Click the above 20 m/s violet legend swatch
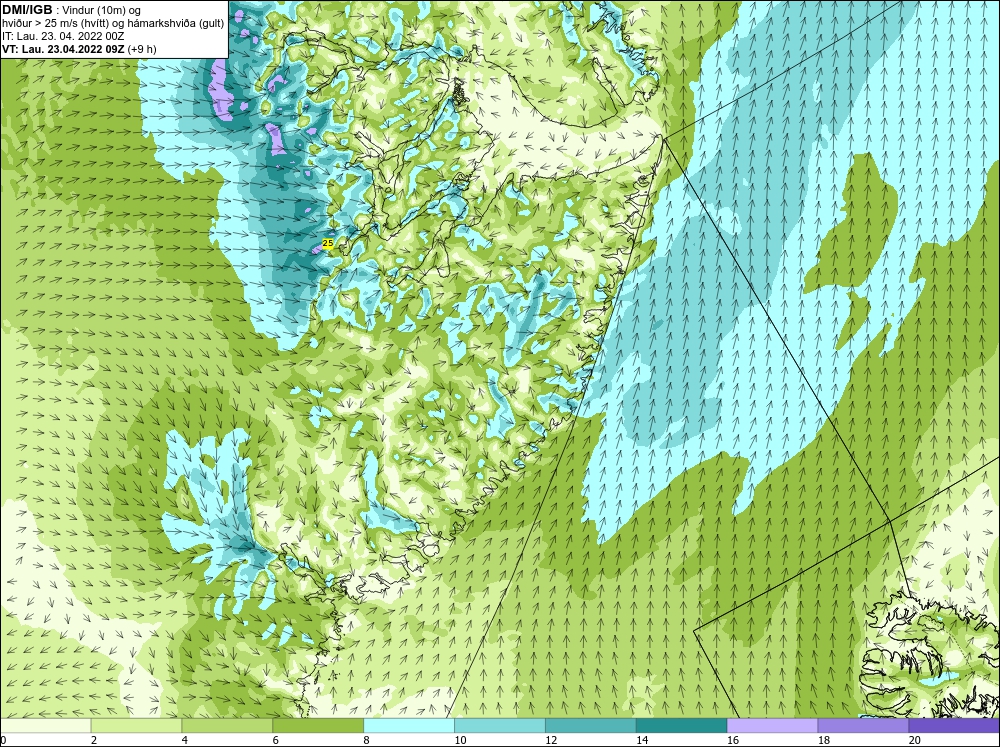 click(954, 726)
